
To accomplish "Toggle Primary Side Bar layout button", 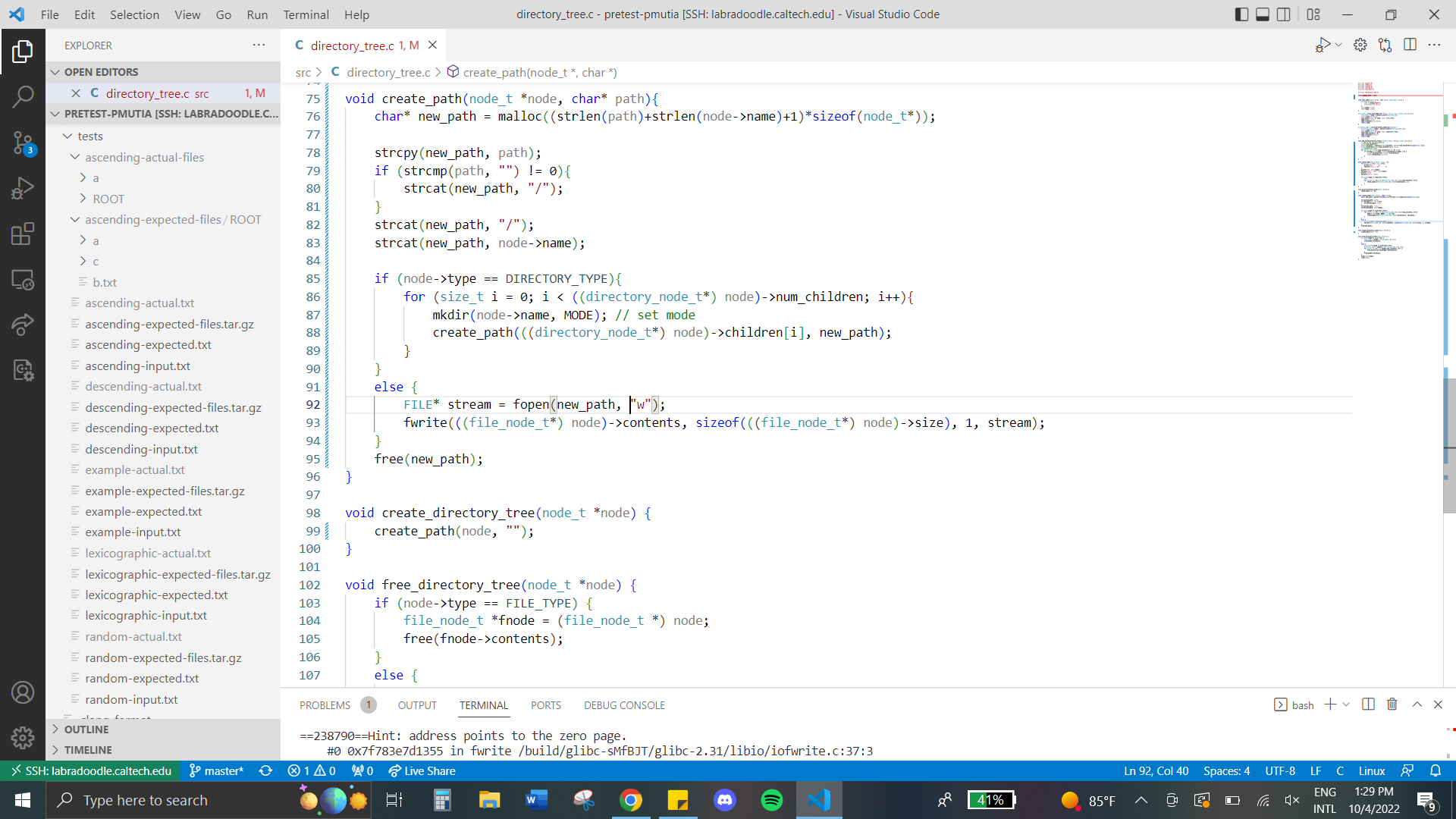I will (1241, 14).
